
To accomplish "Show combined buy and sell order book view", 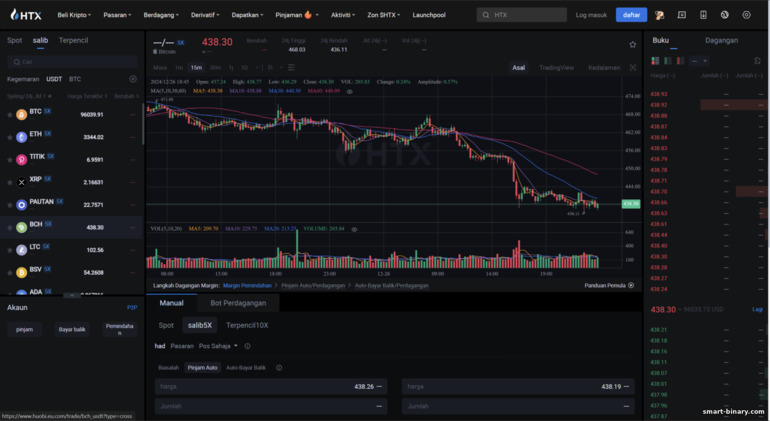I will tap(655, 61).
